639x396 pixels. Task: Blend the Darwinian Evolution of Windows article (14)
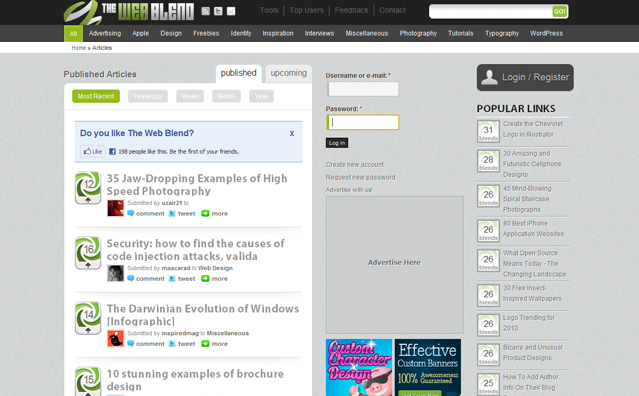coord(88,318)
